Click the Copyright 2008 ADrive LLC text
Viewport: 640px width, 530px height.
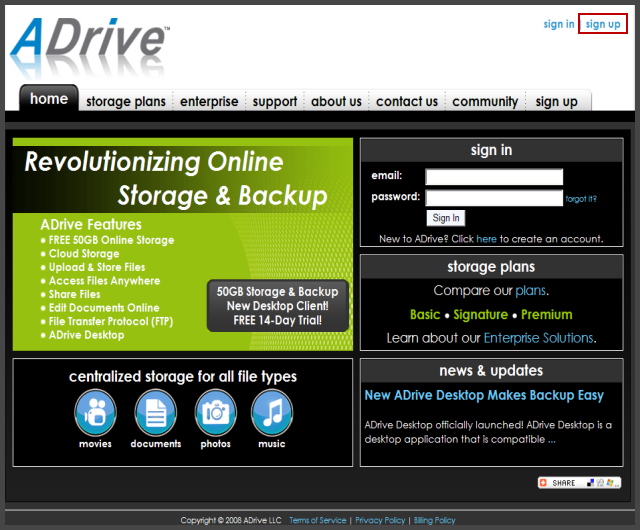pos(231,520)
